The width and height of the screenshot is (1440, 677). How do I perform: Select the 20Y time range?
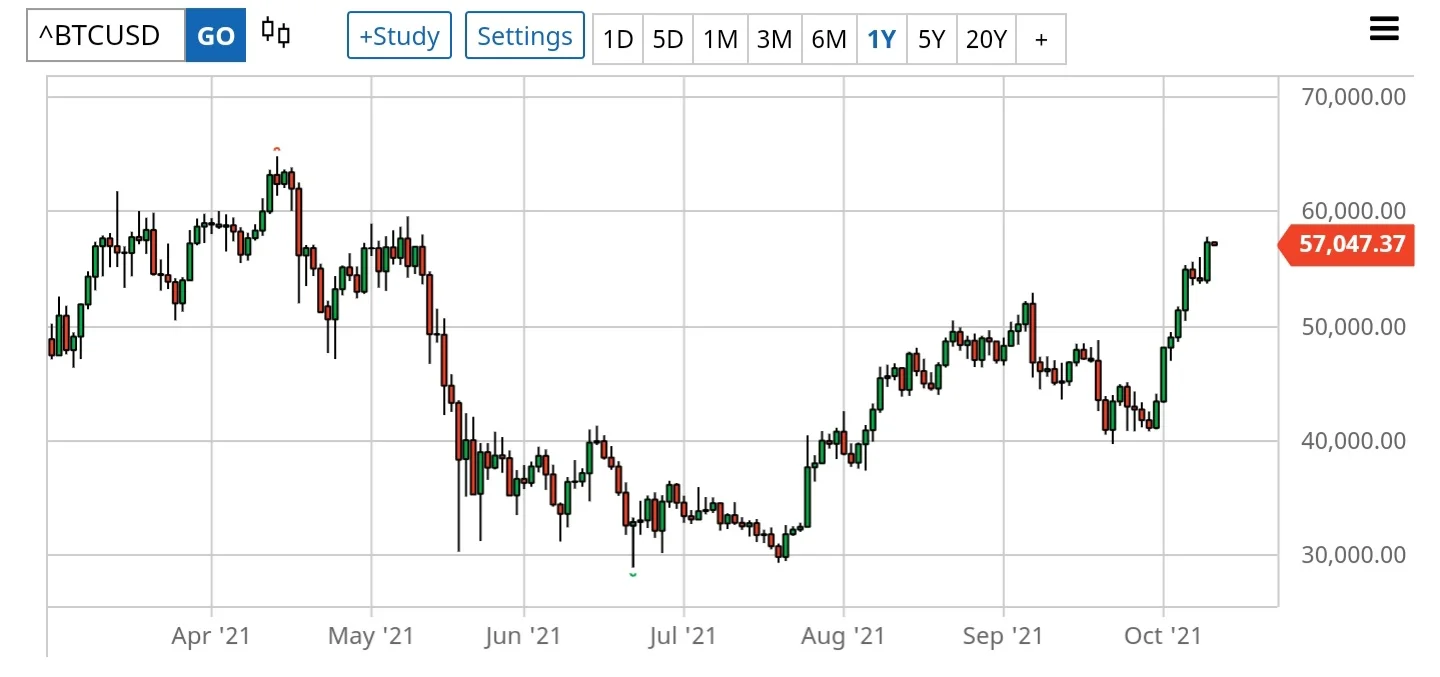(986, 39)
